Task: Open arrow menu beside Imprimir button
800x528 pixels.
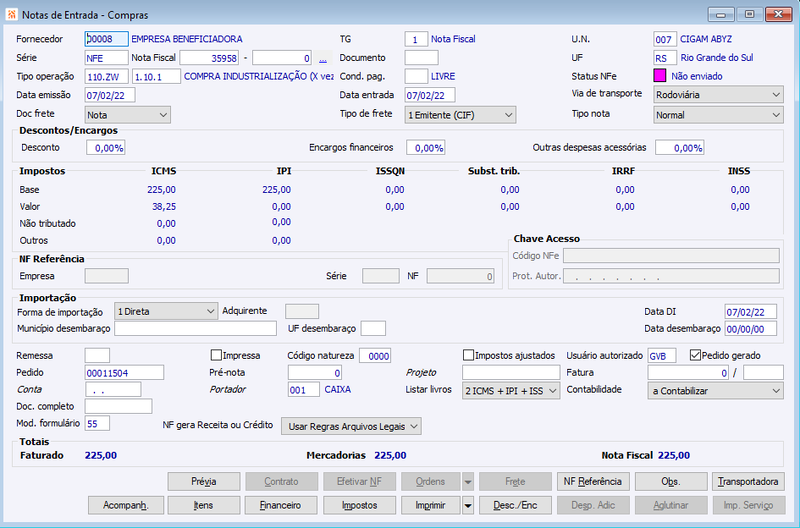Action: [468, 506]
